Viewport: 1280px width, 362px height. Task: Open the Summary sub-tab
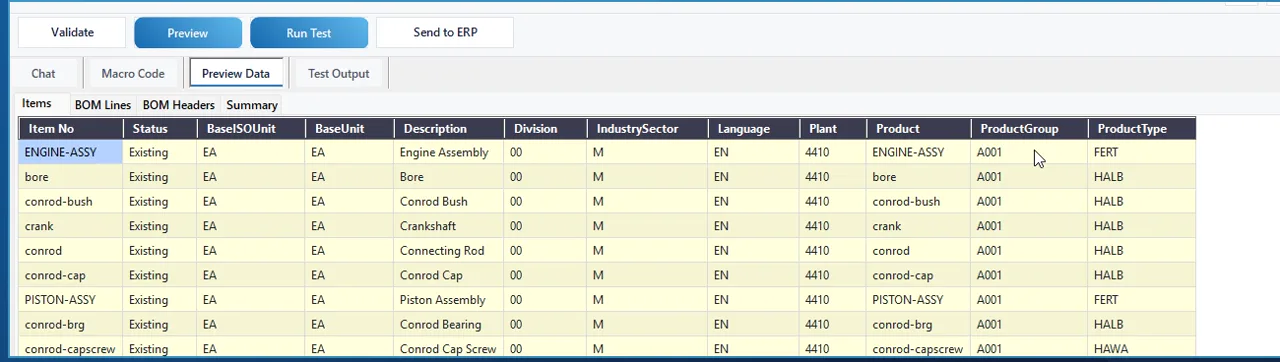pos(252,105)
